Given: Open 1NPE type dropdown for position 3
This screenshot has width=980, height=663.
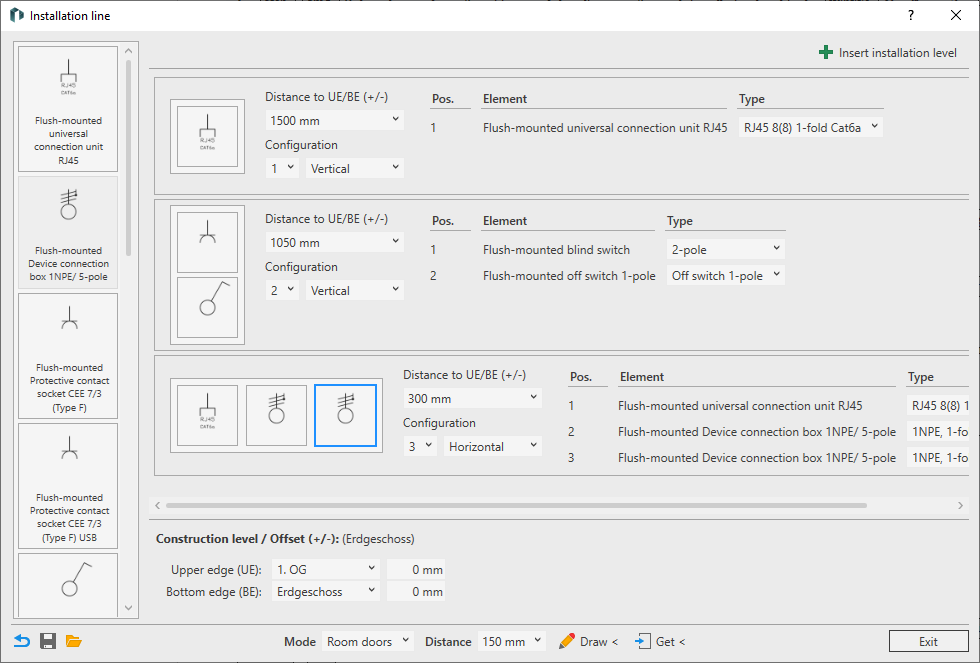Looking at the screenshot, I should click(x=938, y=458).
